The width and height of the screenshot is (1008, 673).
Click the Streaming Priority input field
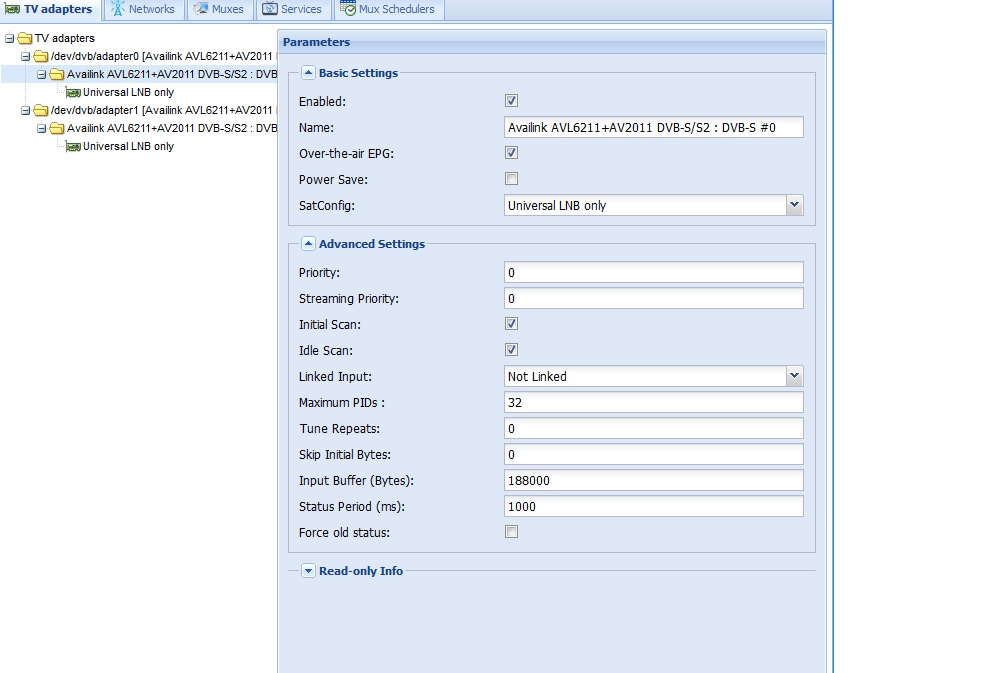click(654, 298)
